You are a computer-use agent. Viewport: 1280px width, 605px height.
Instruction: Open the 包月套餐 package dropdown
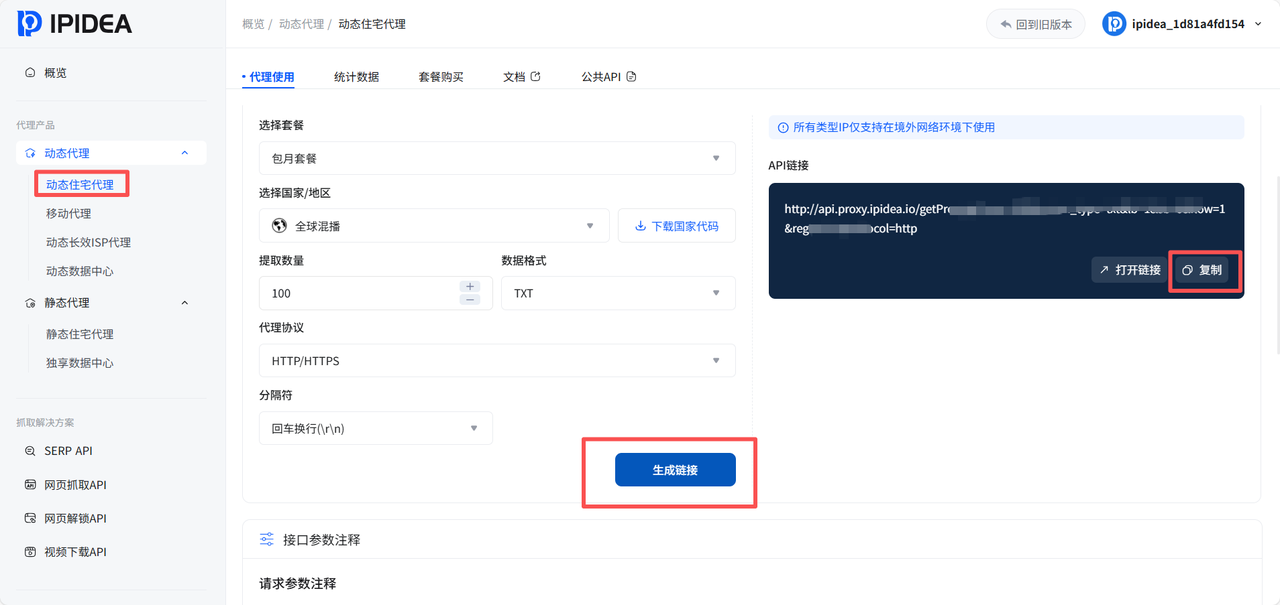click(497, 158)
